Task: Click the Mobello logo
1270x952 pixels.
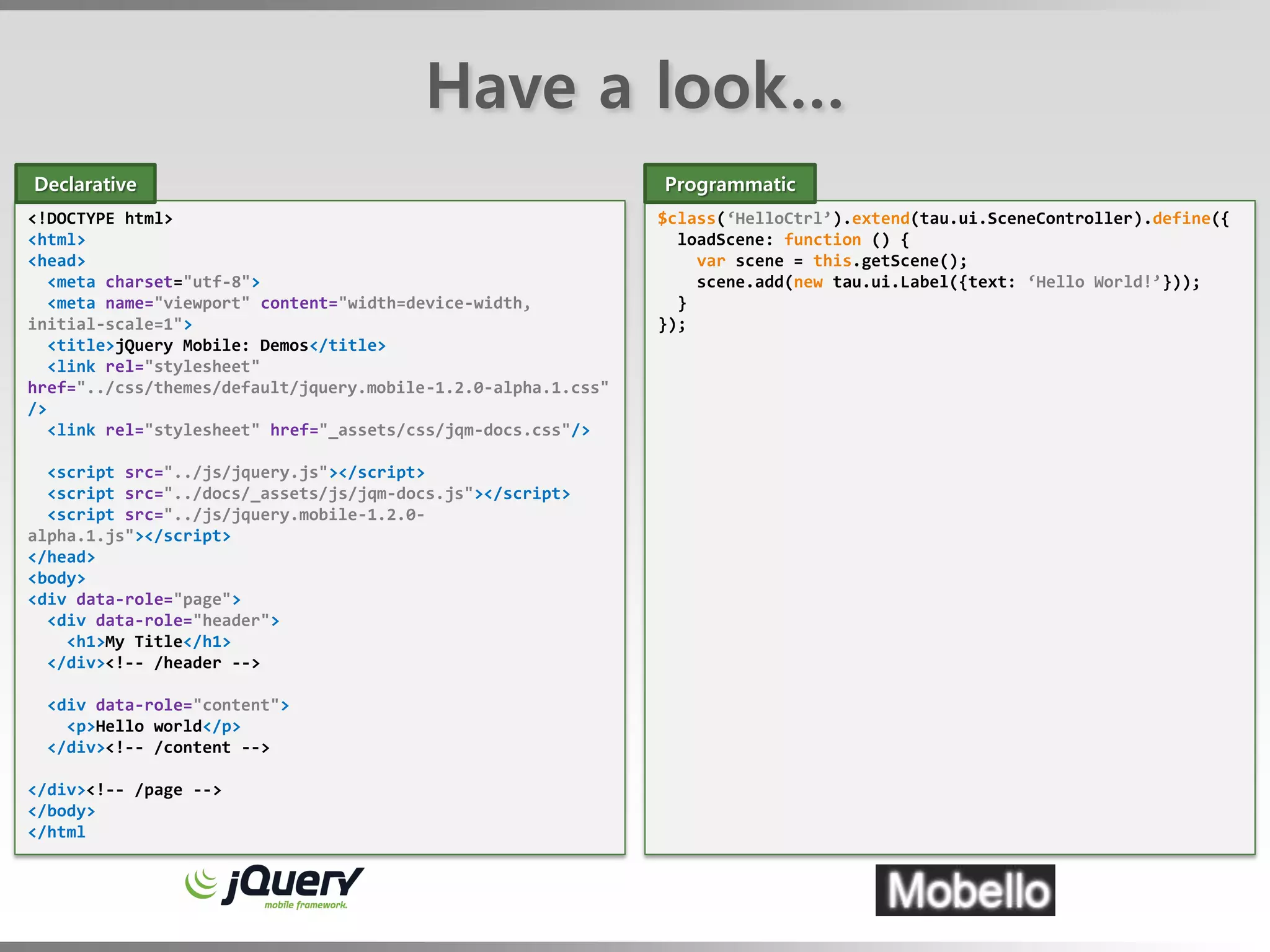Action: 964,890
